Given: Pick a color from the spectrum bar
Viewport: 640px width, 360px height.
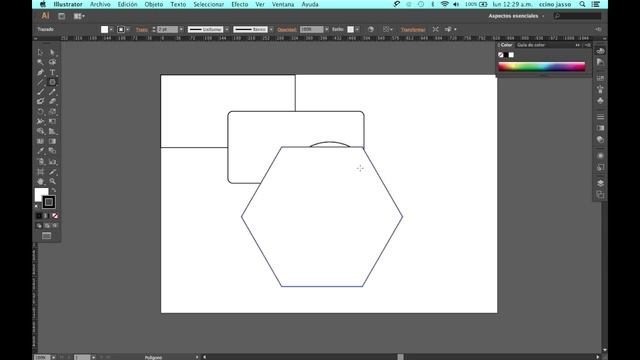Looking at the screenshot, I should pos(542,67).
